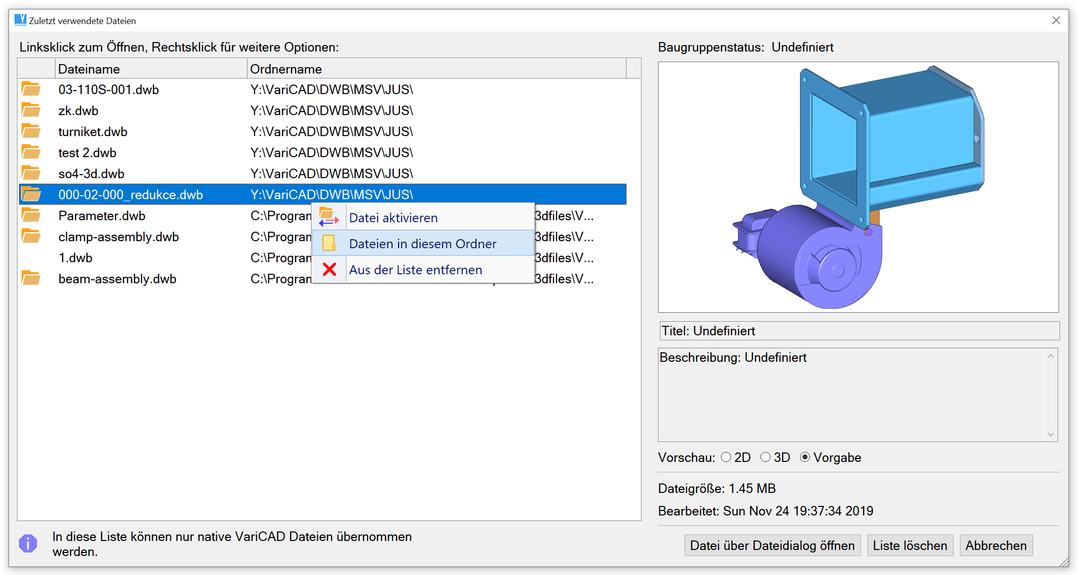Select the 2D preview radio button
1078x575 pixels.
click(726, 457)
